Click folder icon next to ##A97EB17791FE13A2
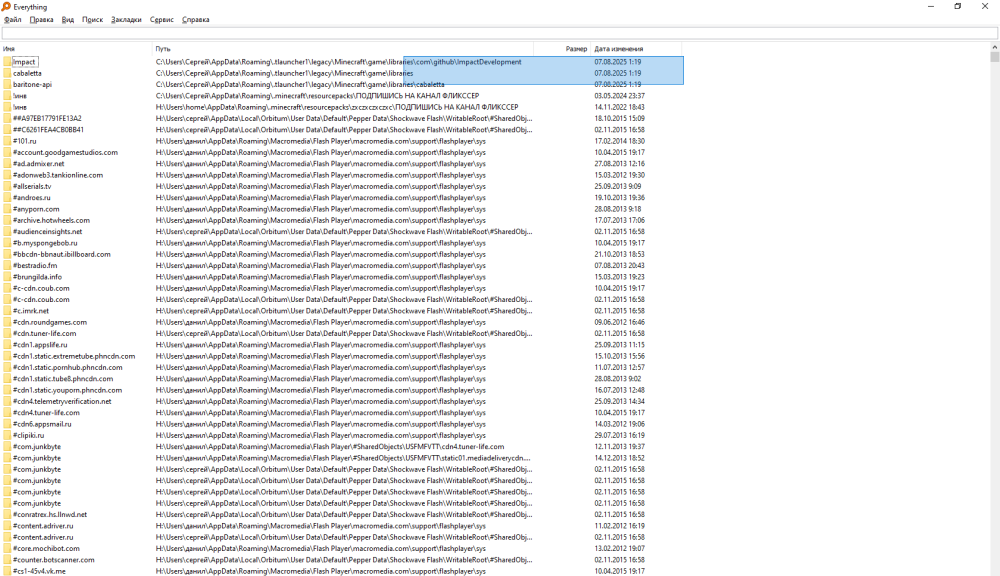This screenshot has height=576, width=1000. 7,119
